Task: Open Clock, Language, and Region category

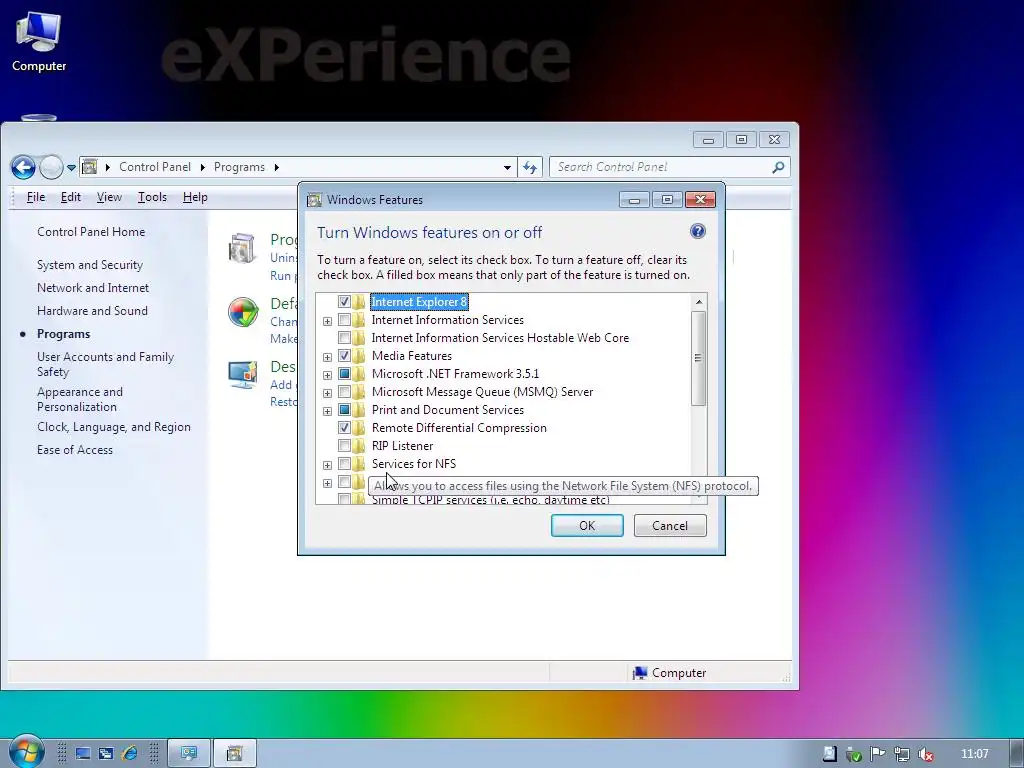Action: pyautogui.click(x=114, y=427)
